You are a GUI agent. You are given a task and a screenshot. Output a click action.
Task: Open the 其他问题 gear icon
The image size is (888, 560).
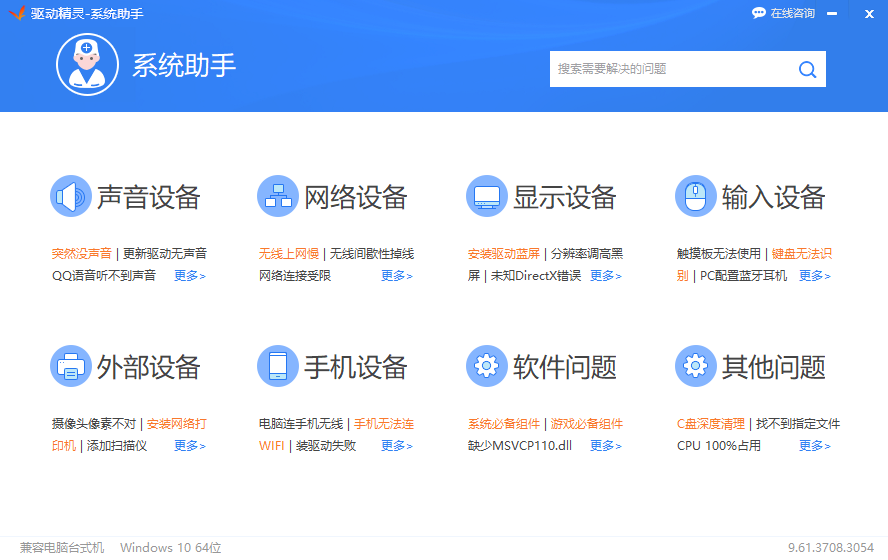[x=696, y=367]
